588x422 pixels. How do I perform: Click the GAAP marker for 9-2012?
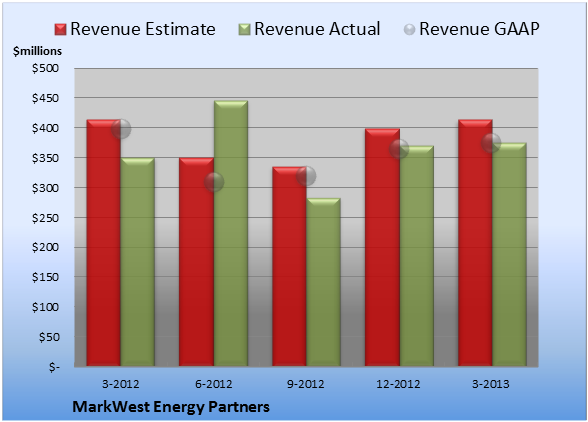tap(306, 176)
